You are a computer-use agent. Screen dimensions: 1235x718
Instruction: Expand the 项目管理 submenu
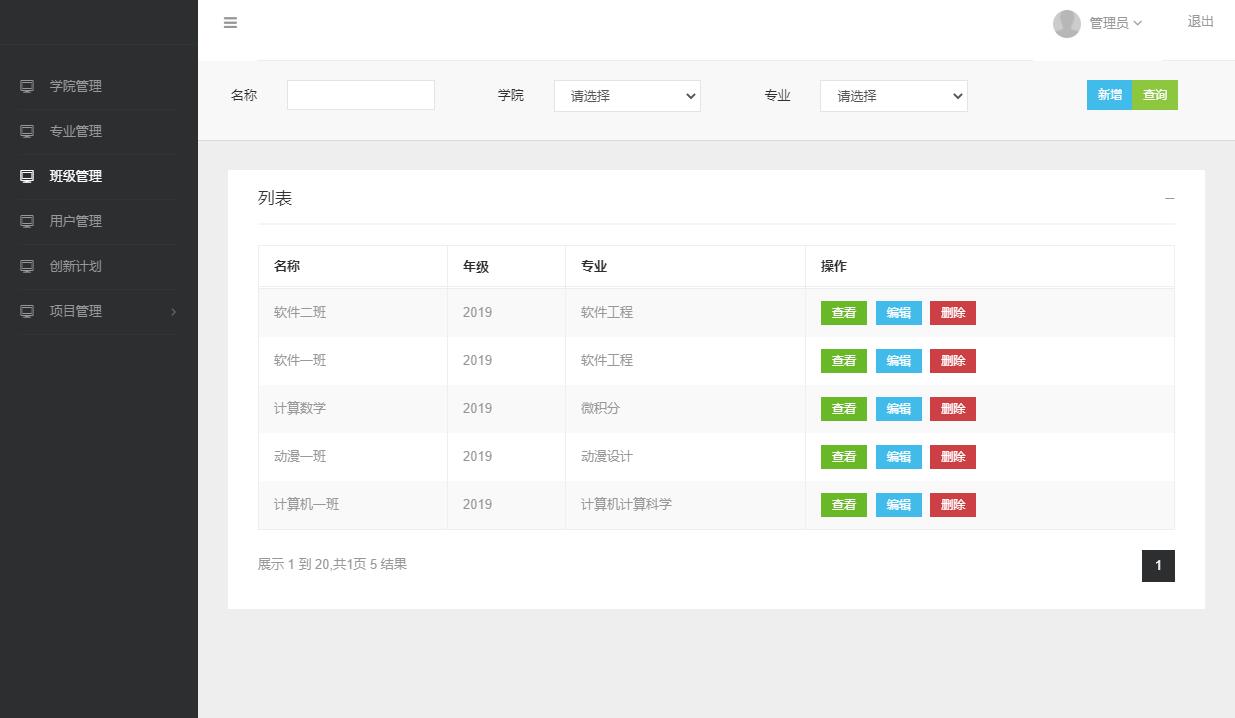97,311
